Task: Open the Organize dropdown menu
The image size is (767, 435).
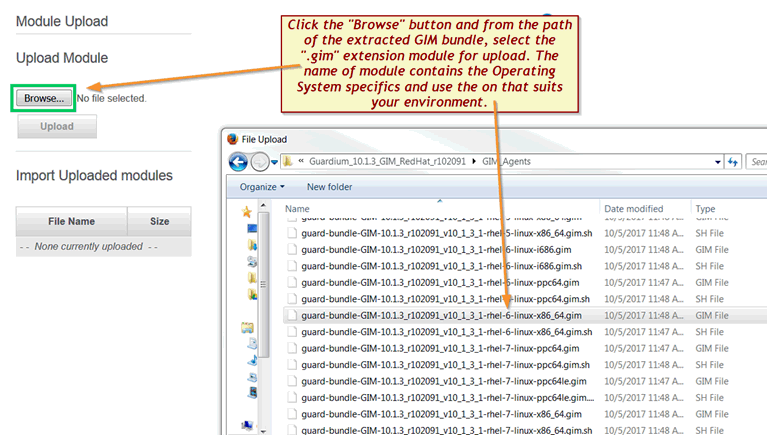Action: (262, 187)
